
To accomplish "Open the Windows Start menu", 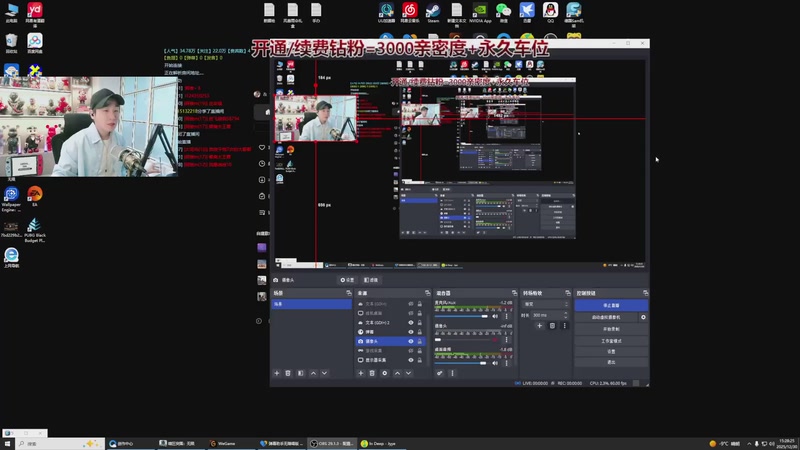I will click(7, 443).
